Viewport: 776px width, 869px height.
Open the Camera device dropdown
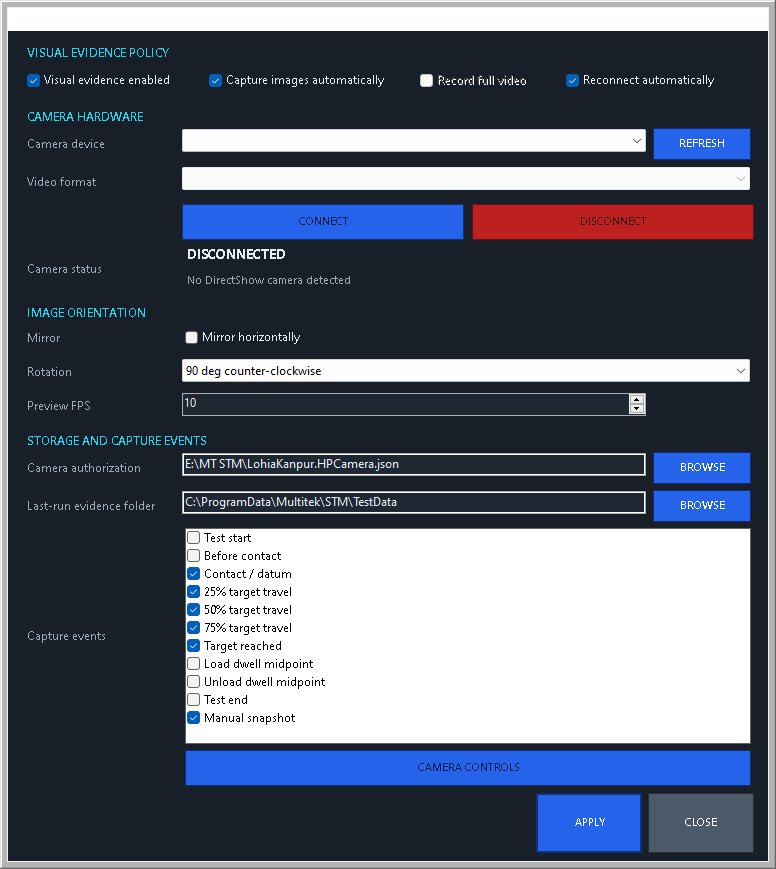pos(413,141)
